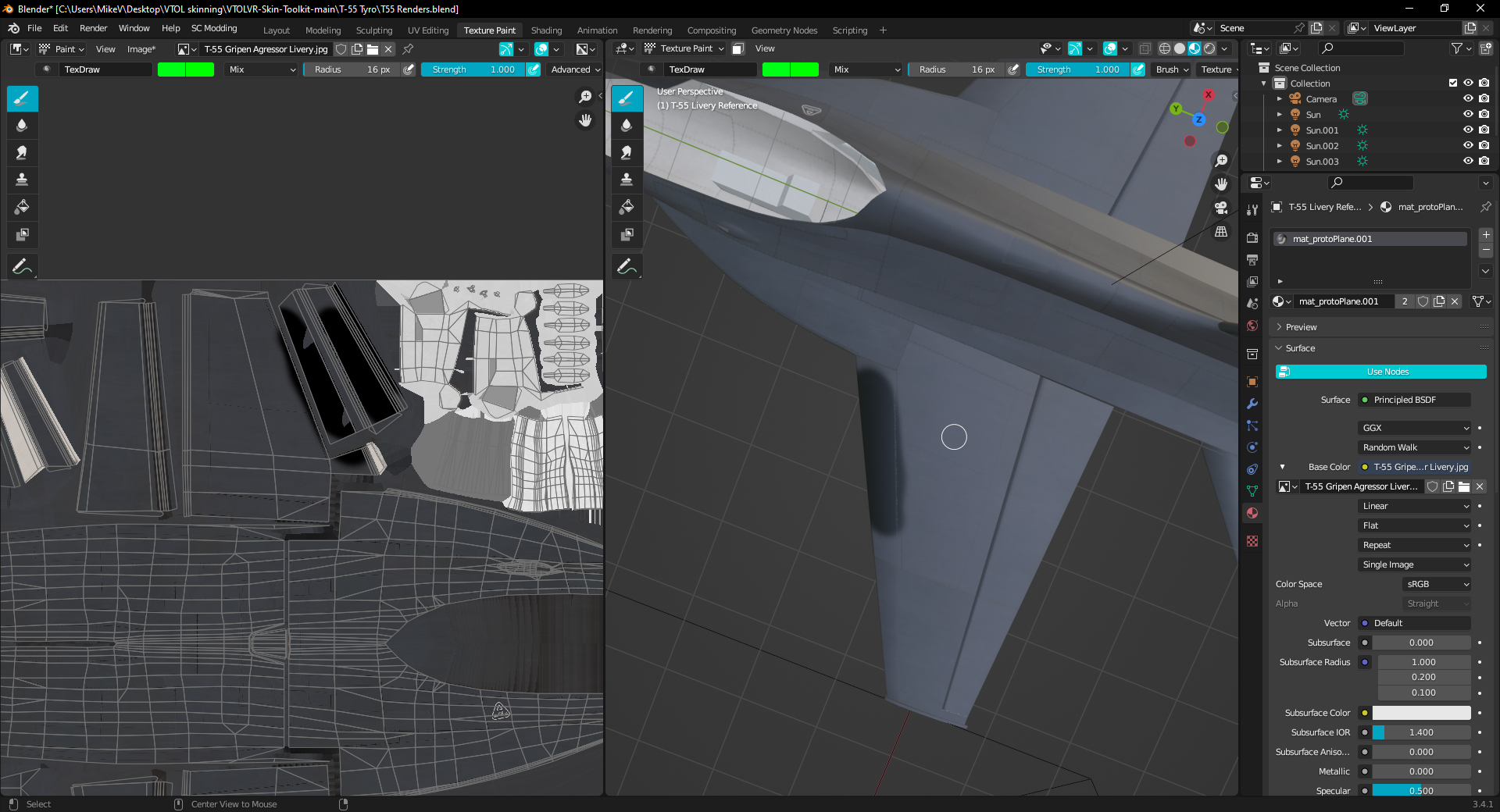Viewport: 1500px width, 812px height.
Task: Hide the Sun.001 light in viewport
Action: (1468, 130)
